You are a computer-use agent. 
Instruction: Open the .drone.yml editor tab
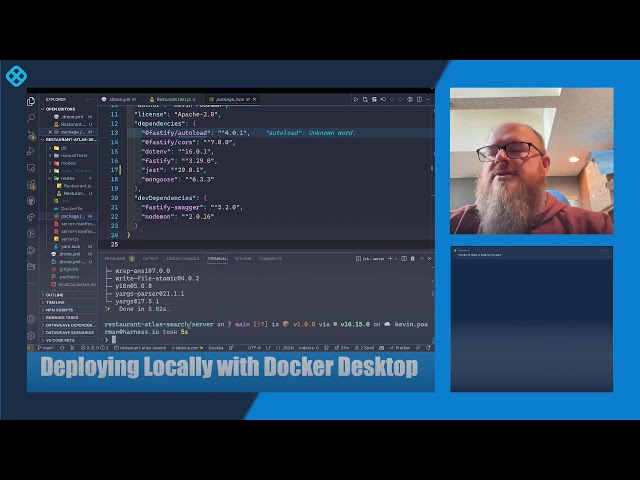(x=119, y=99)
